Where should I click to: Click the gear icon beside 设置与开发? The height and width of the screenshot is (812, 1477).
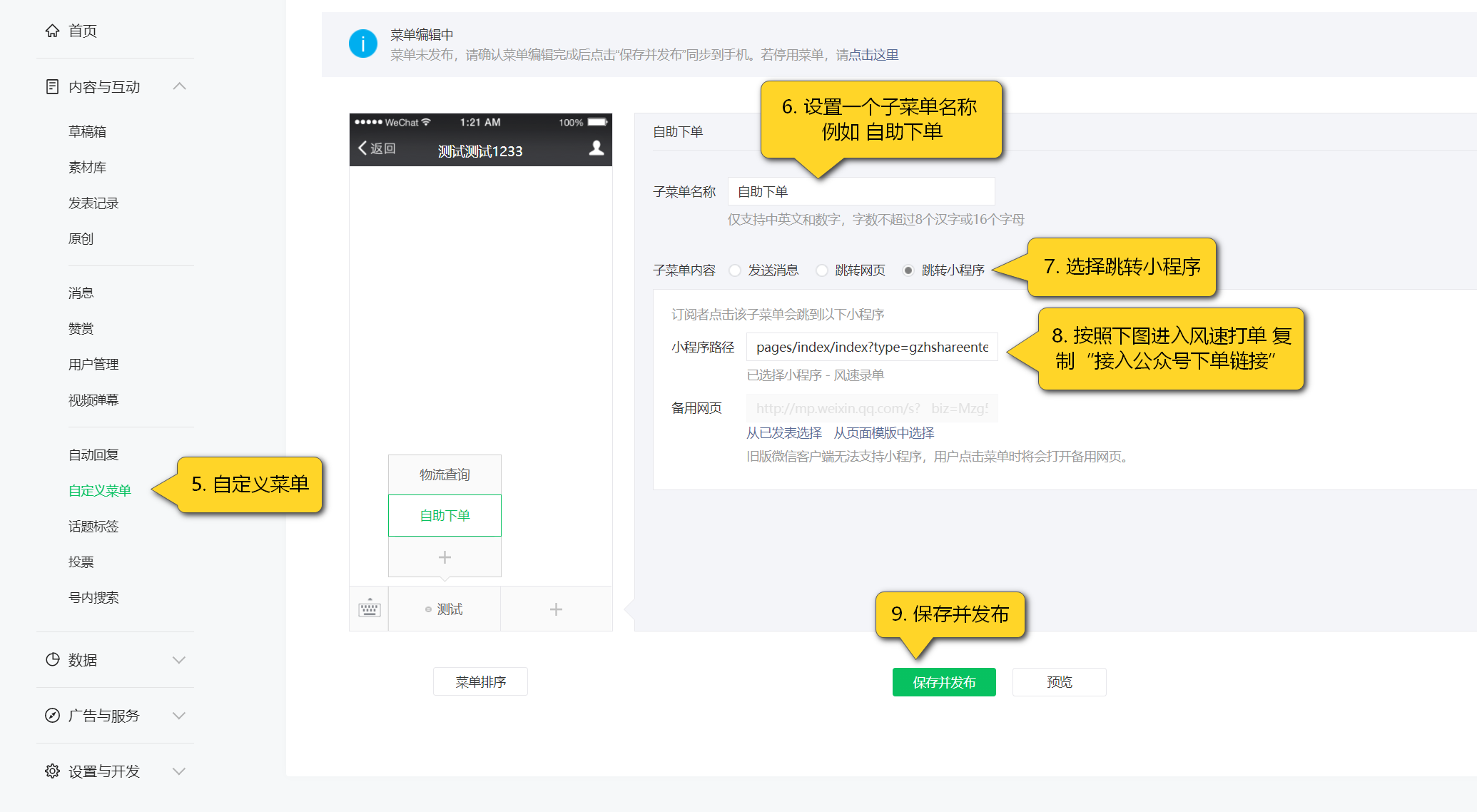point(52,771)
